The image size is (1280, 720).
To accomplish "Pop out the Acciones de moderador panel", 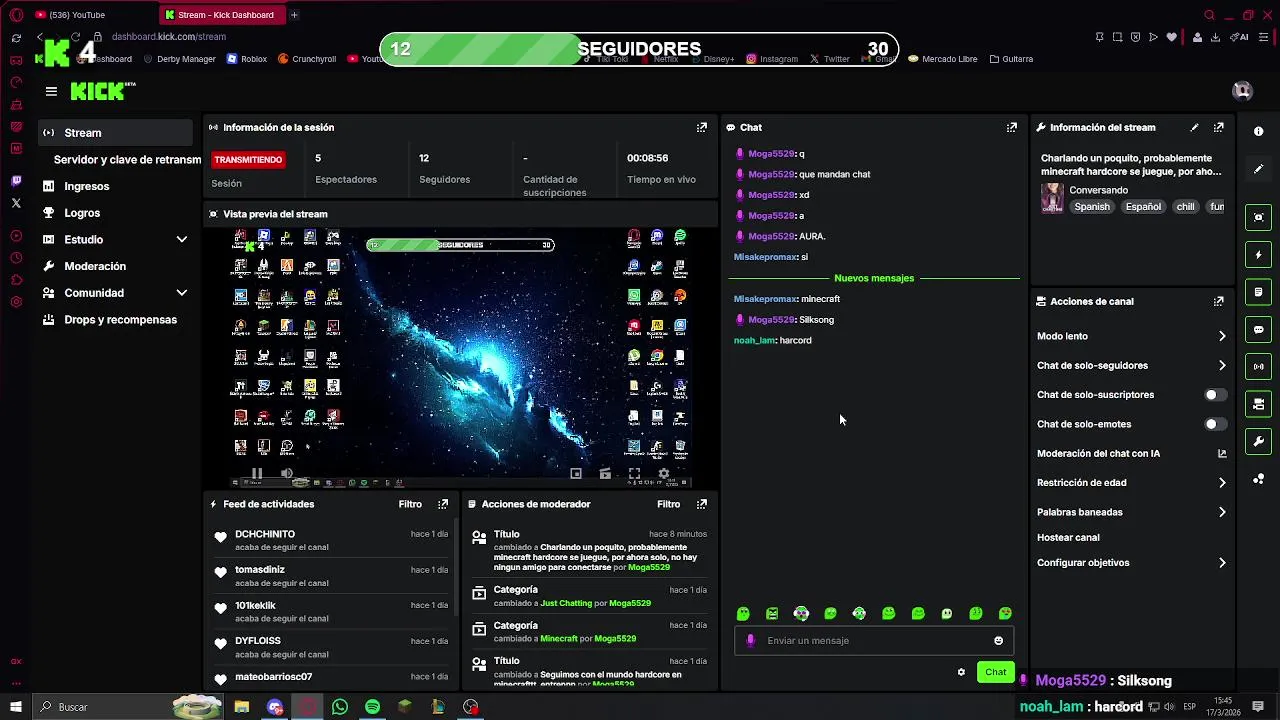I will click(x=702, y=504).
